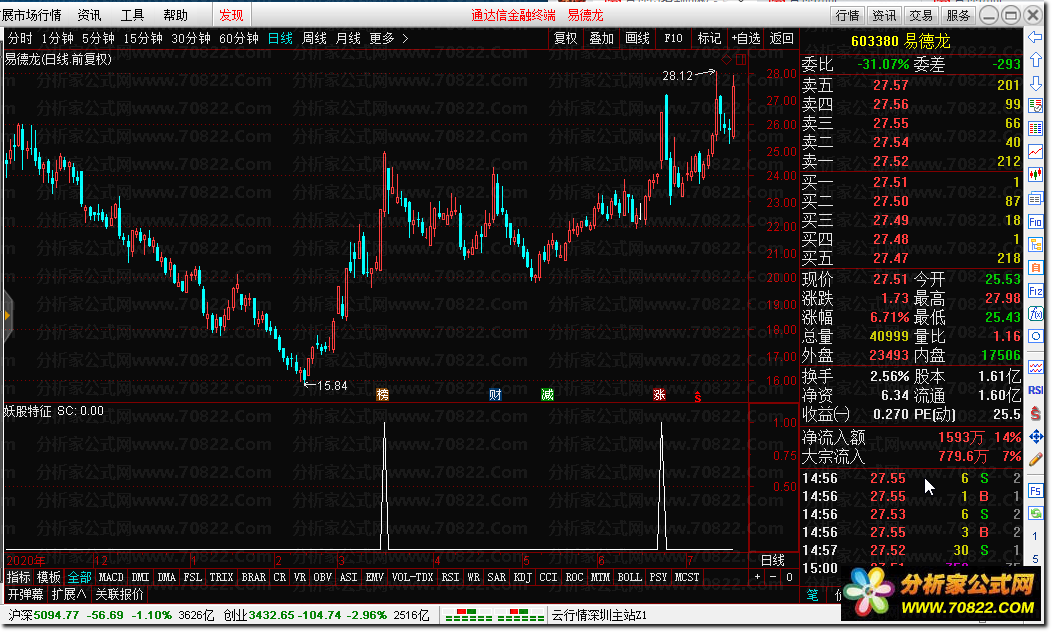Image resolution: width=1053 pixels, height=632 pixels.
Task: Select the MACD indicator
Action: (x=111, y=577)
